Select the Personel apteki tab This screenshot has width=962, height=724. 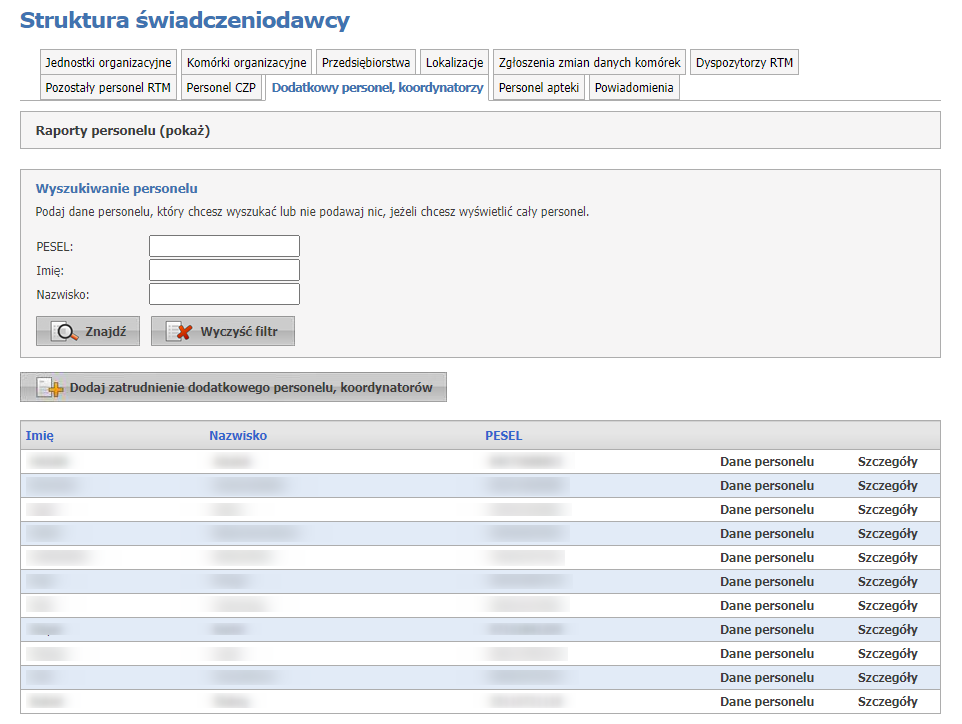click(x=538, y=88)
